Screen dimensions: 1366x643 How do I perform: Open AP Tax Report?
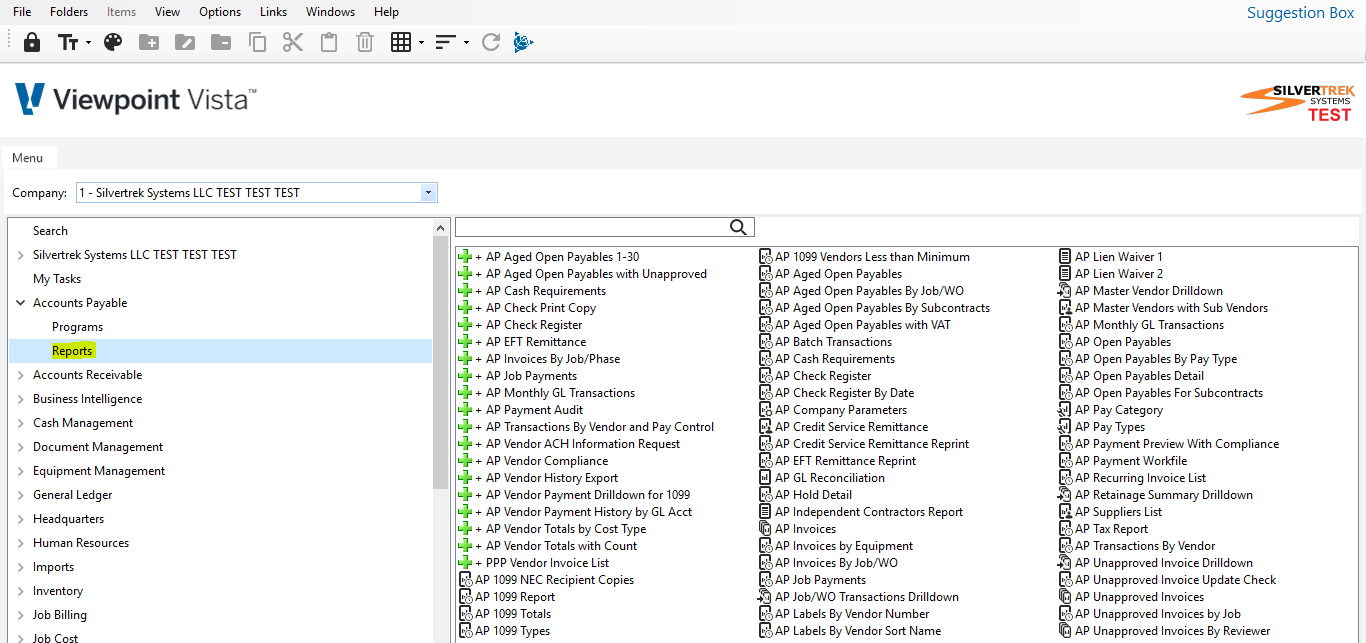click(x=1112, y=529)
